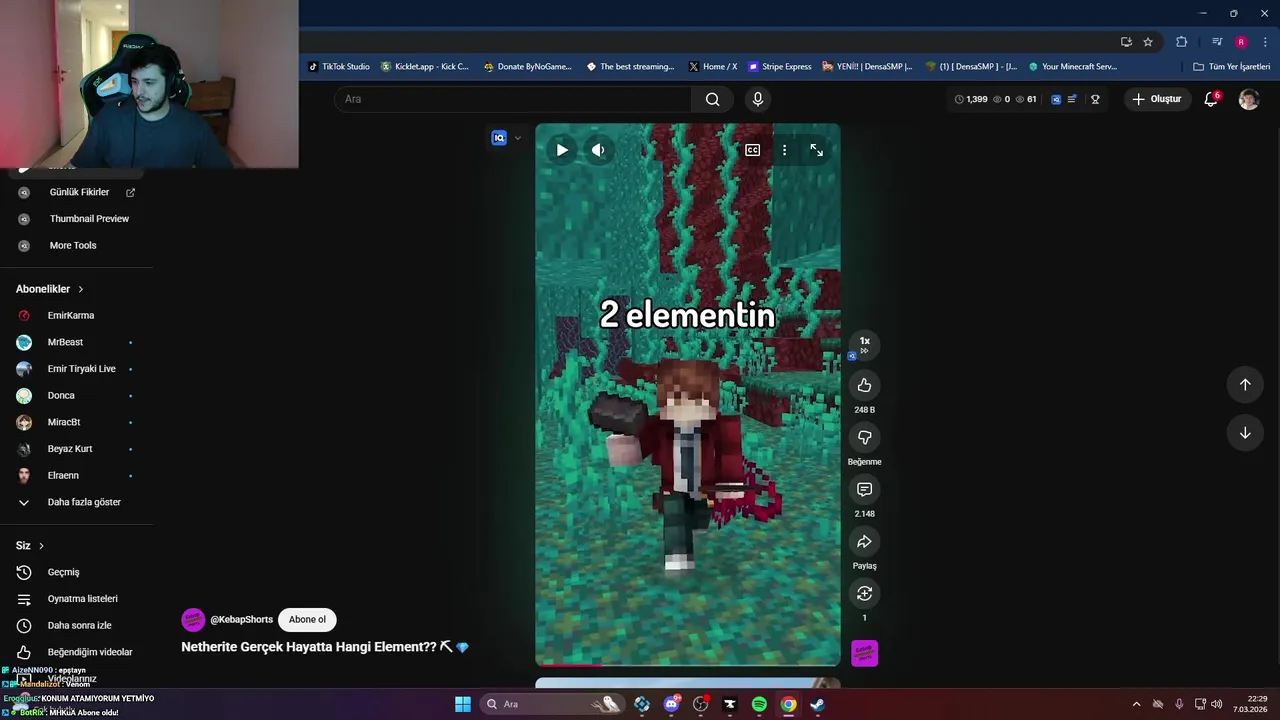This screenshot has width=1280, height=720.
Task: Open the Tüm Yer İşaretleri bookmarks folder
Action: point(1231,67)
